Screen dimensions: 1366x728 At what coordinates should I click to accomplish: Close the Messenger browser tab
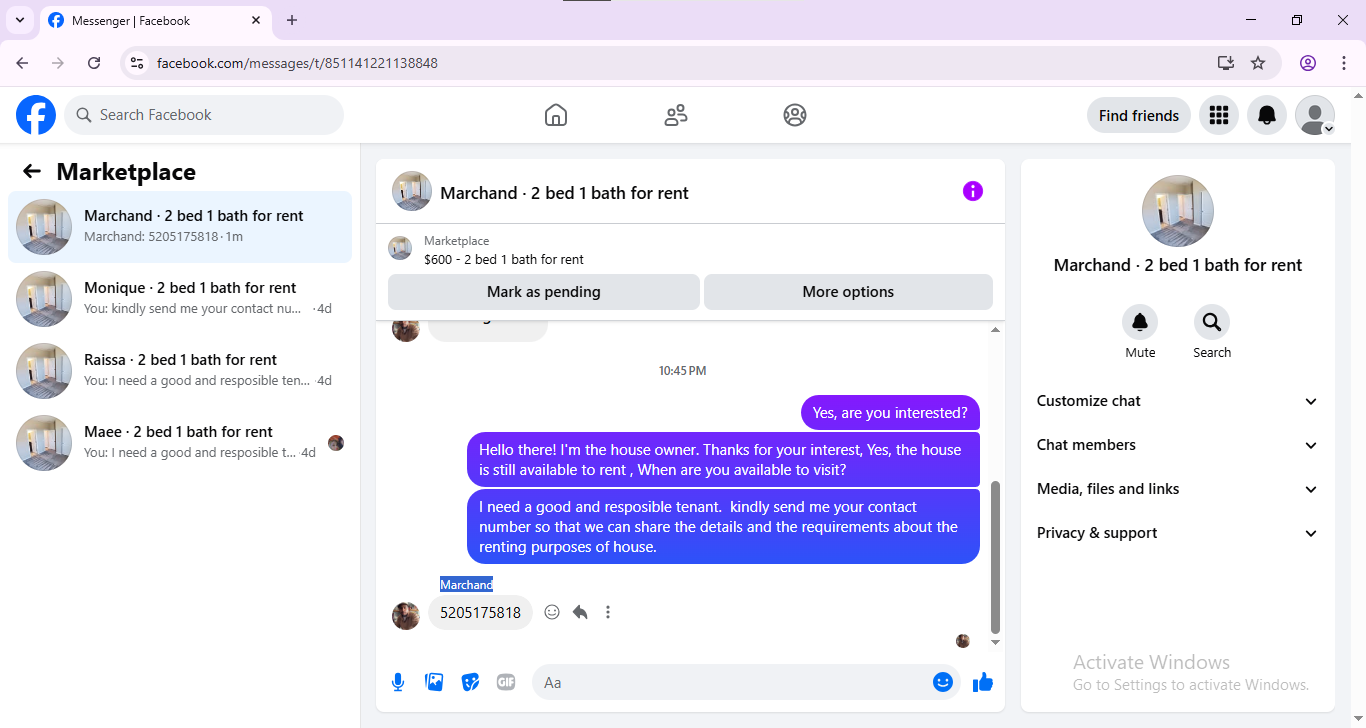(x=254, y=20)
